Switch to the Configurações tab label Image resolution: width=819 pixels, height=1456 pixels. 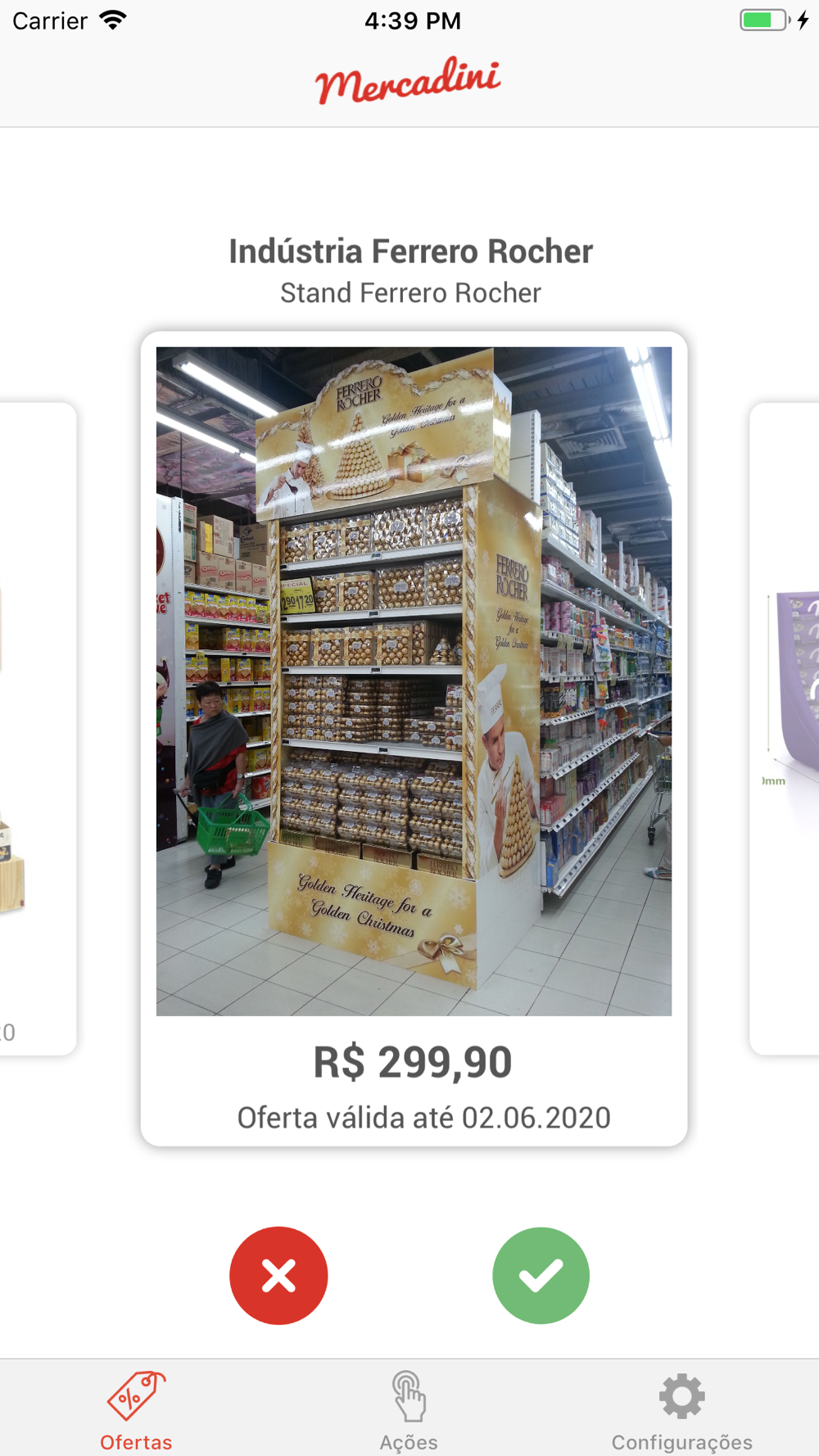[682, 1442]
